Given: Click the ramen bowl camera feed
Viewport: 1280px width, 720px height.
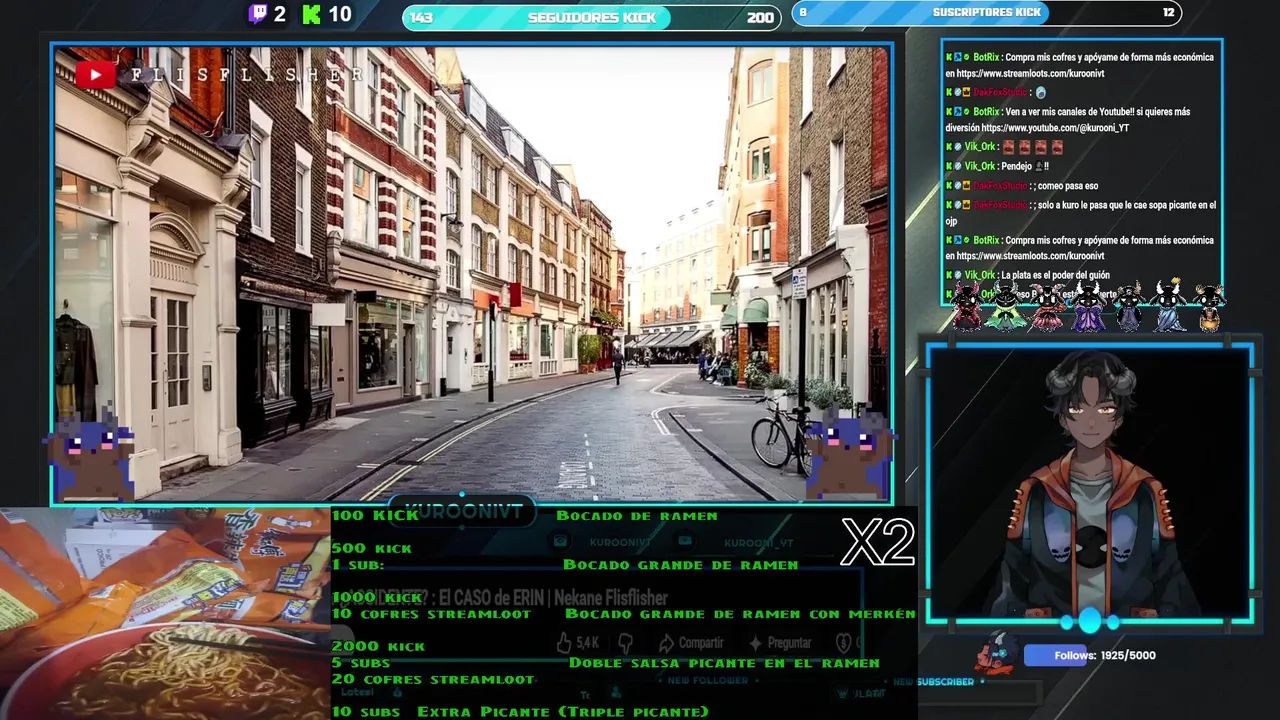Looking at the screenshot, I should point(165,614).
